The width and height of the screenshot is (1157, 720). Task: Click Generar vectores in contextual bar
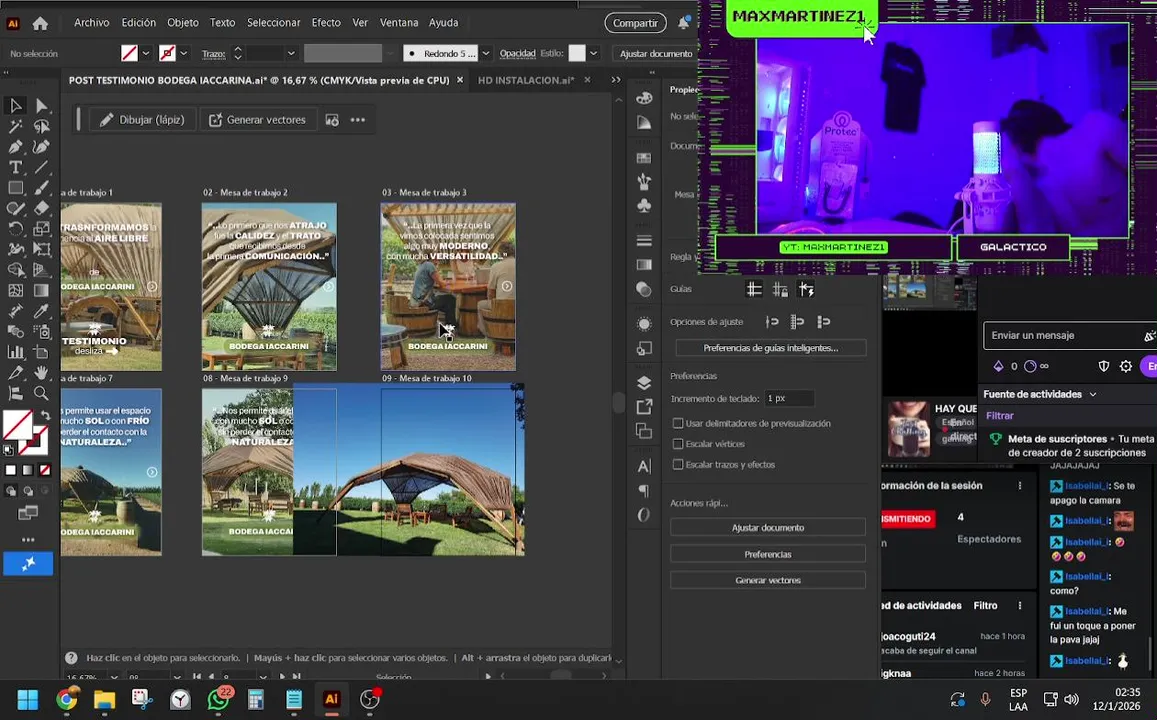pyautogui.click(x=258, y=120)
